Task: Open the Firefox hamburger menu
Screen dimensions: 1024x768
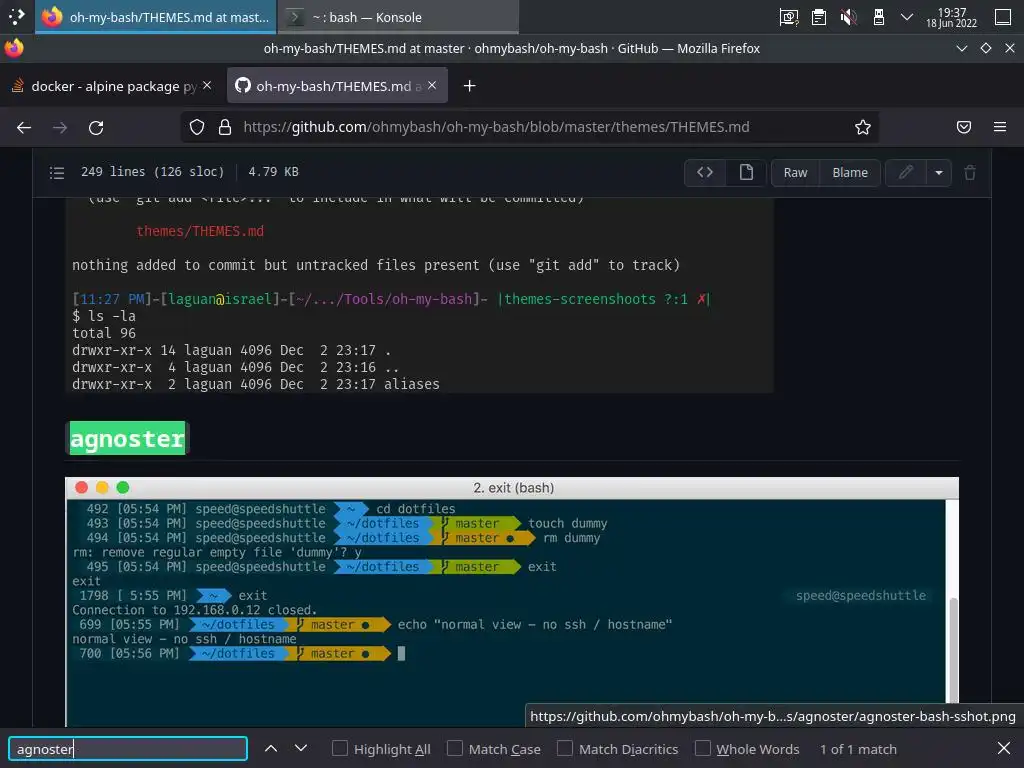Action: tap(1000, 127)
